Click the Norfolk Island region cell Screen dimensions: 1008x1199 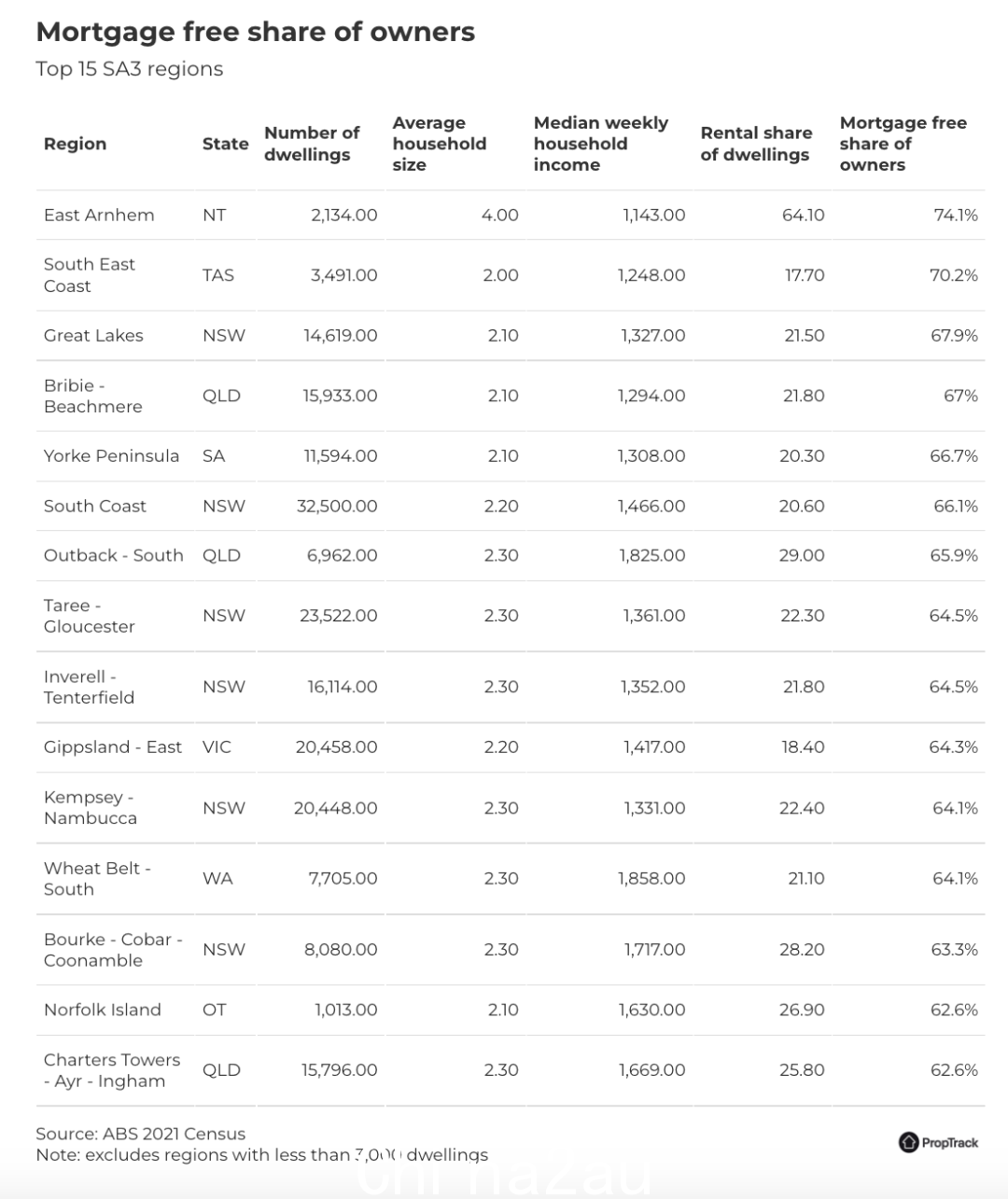(103, 1010)
